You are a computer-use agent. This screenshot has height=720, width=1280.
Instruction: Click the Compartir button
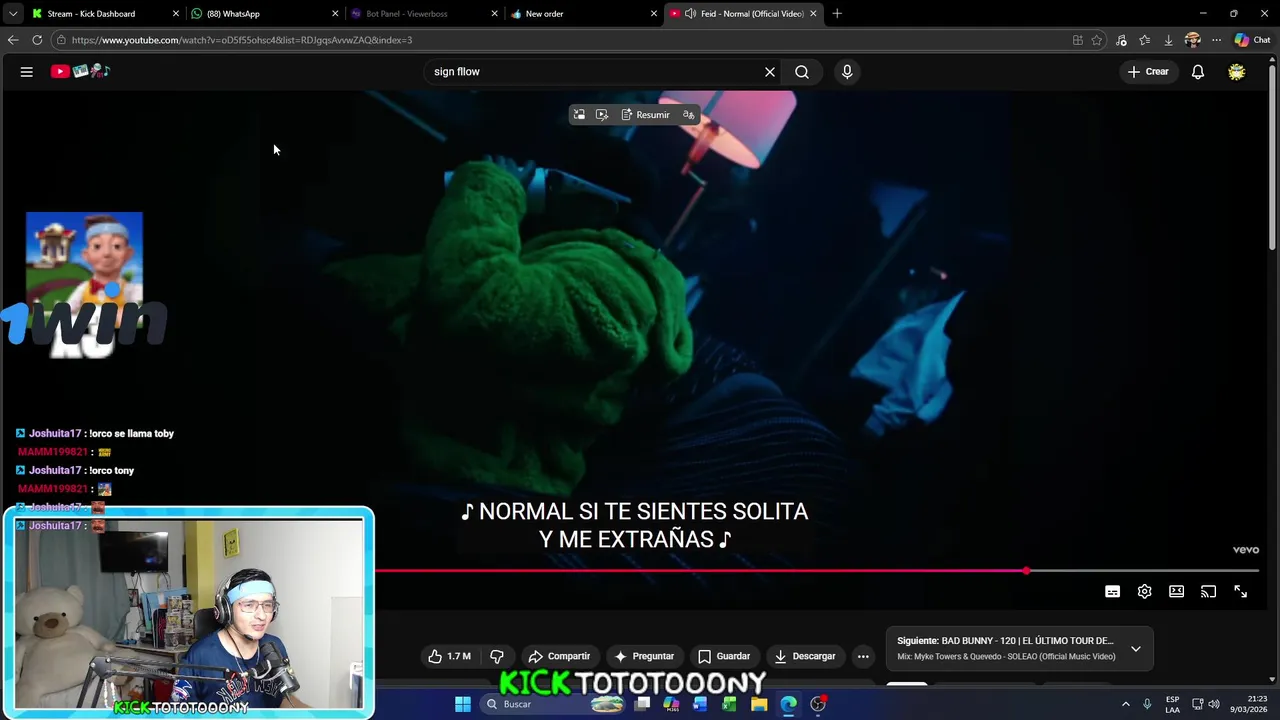coord(559,656)
